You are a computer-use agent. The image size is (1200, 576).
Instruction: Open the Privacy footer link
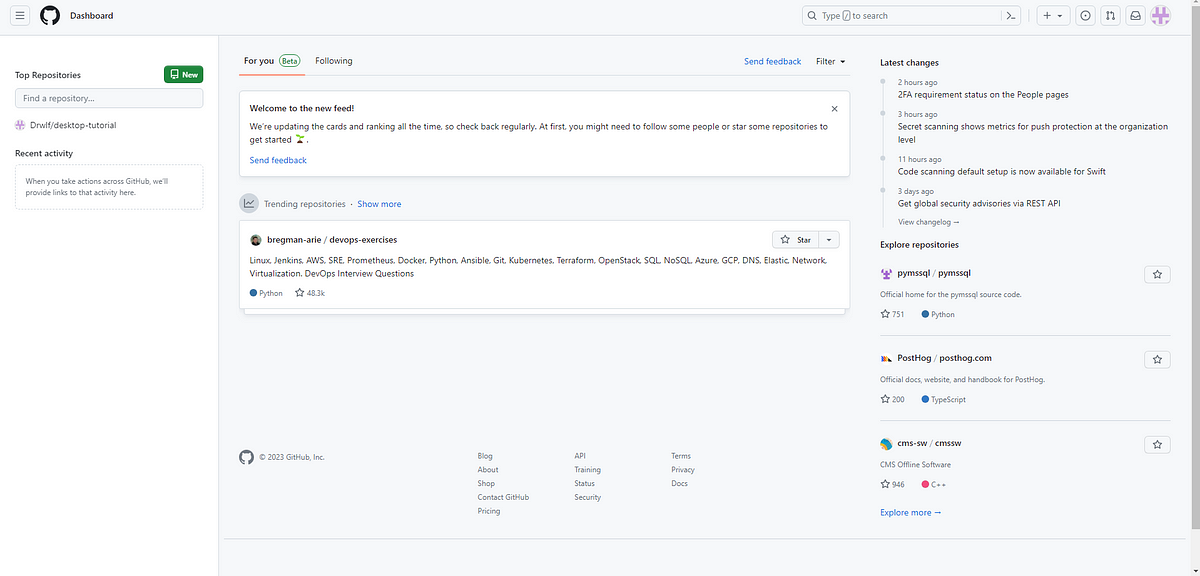[683, 470]
